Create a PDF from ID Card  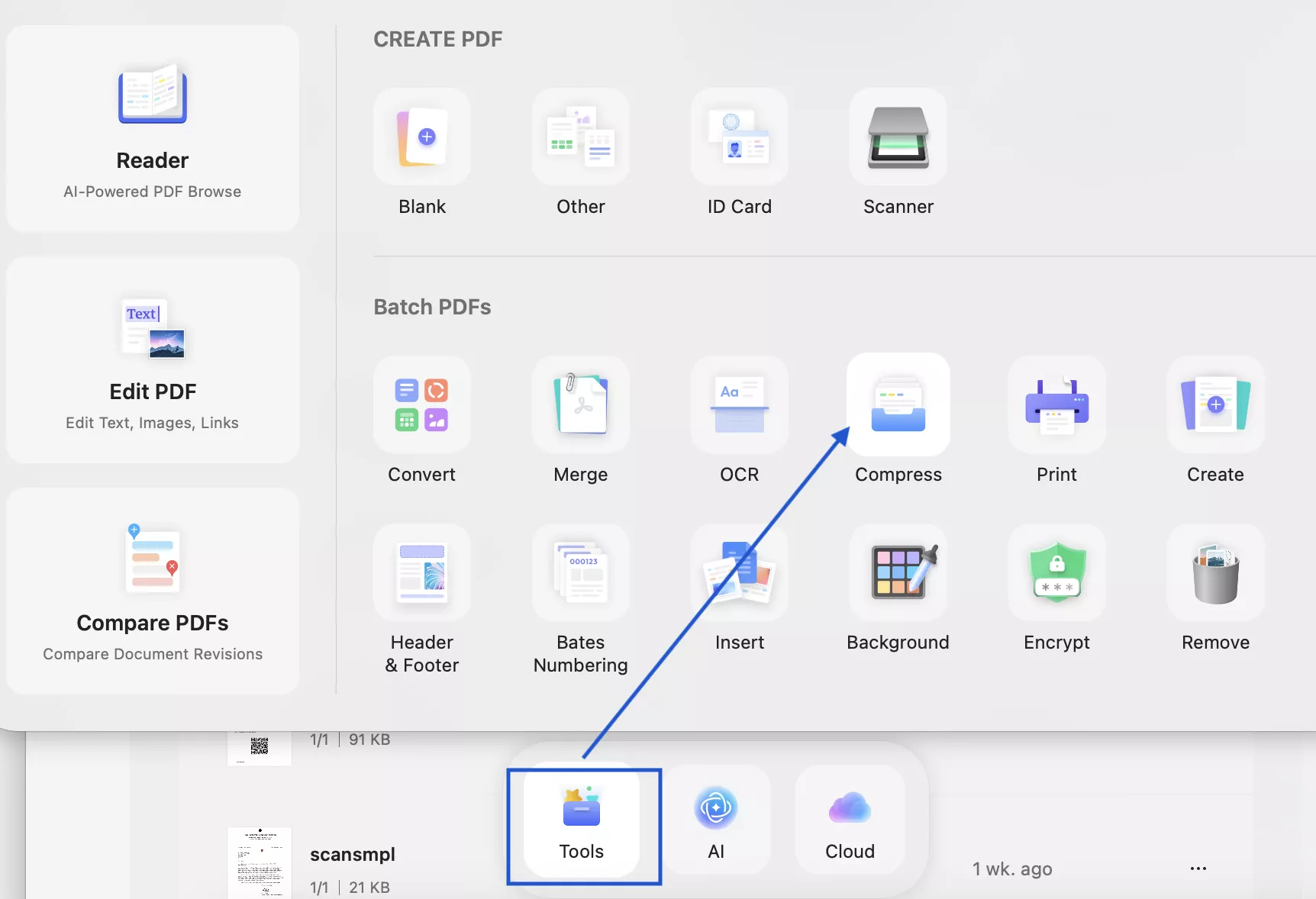(x=740, y=137)
